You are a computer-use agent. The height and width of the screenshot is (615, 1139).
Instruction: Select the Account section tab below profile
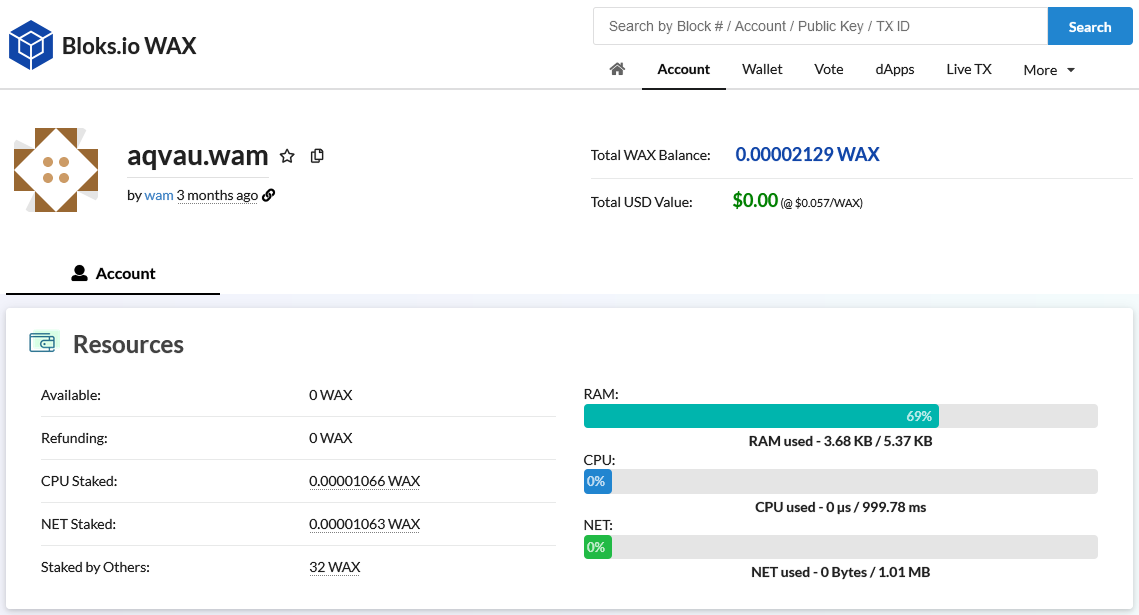[113, 274]
